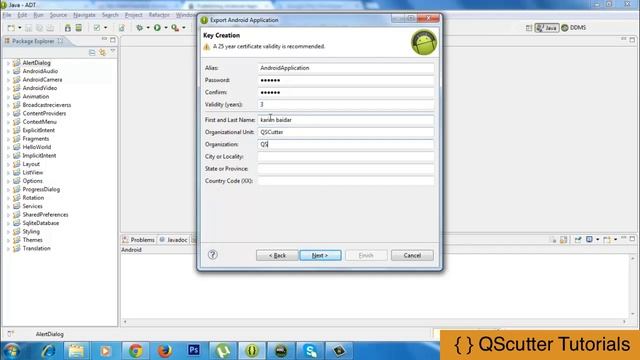Open Firefox from the taskbar

[164, 351]
